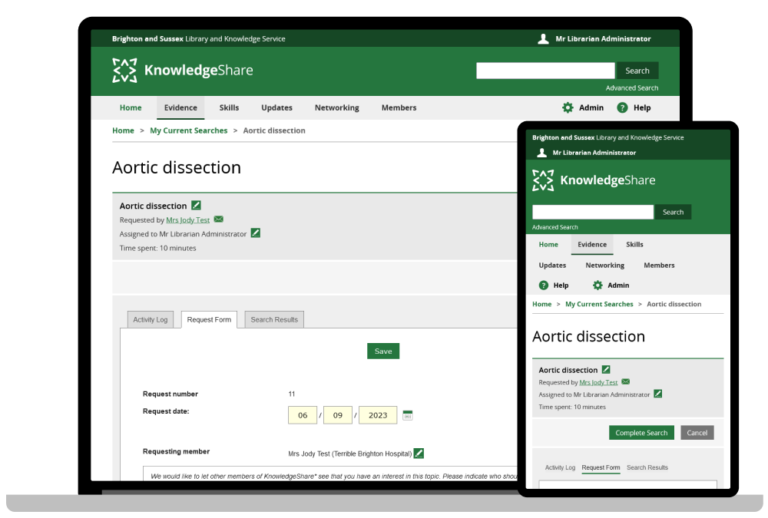The image size is (768, 518).
Task: Click the Admin gear icon in the tablet view
Action: (x=597, y=285)
